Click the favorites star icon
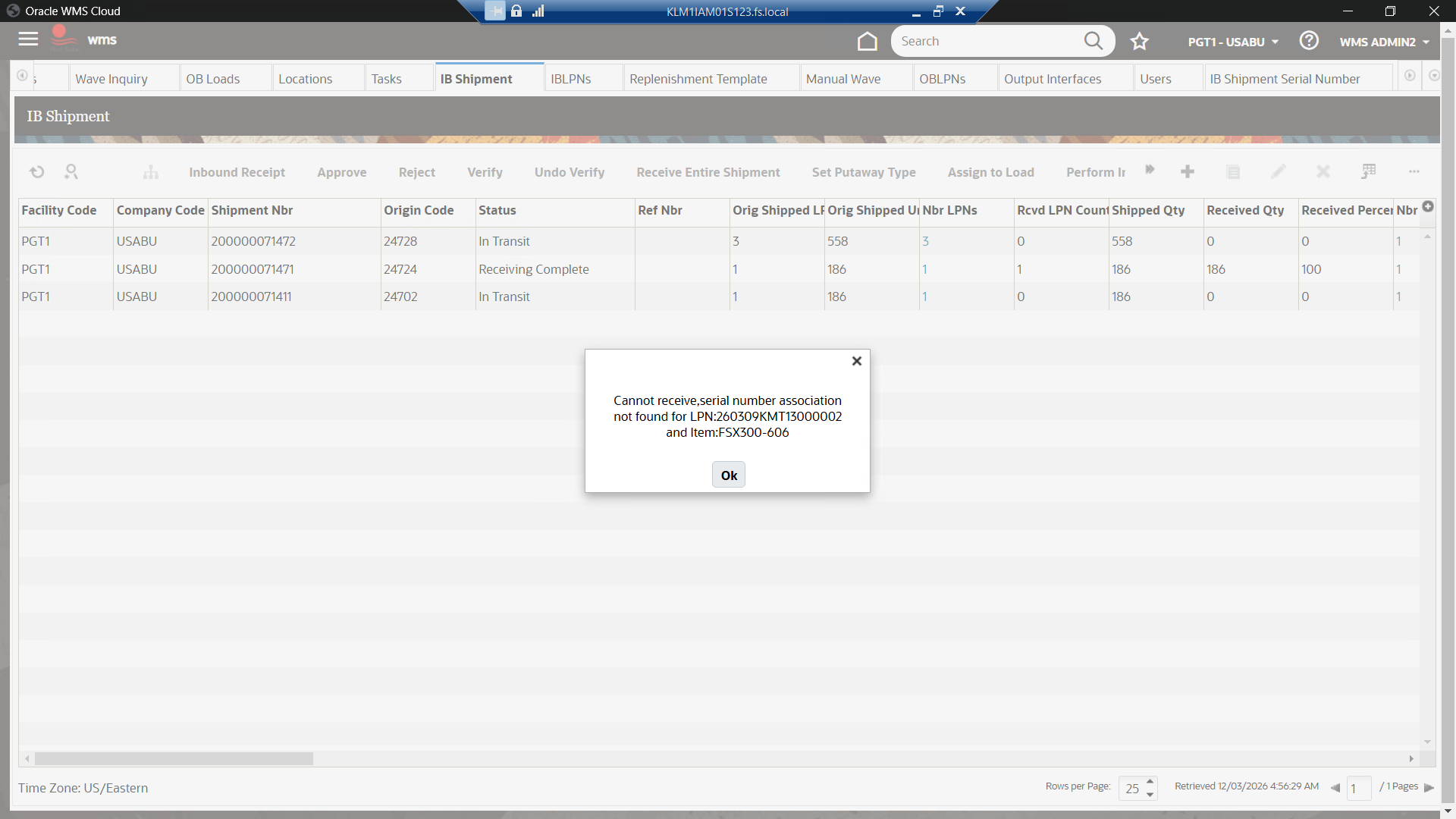The image size is (1456, 819). [1139, 42]
